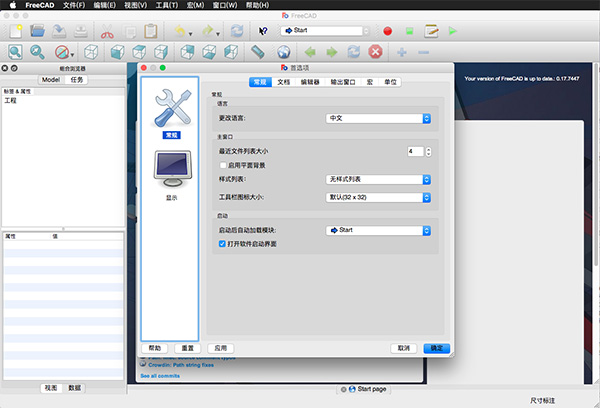Start macro recording with red circle
The image size is (600, 408).
coord(388,31)
